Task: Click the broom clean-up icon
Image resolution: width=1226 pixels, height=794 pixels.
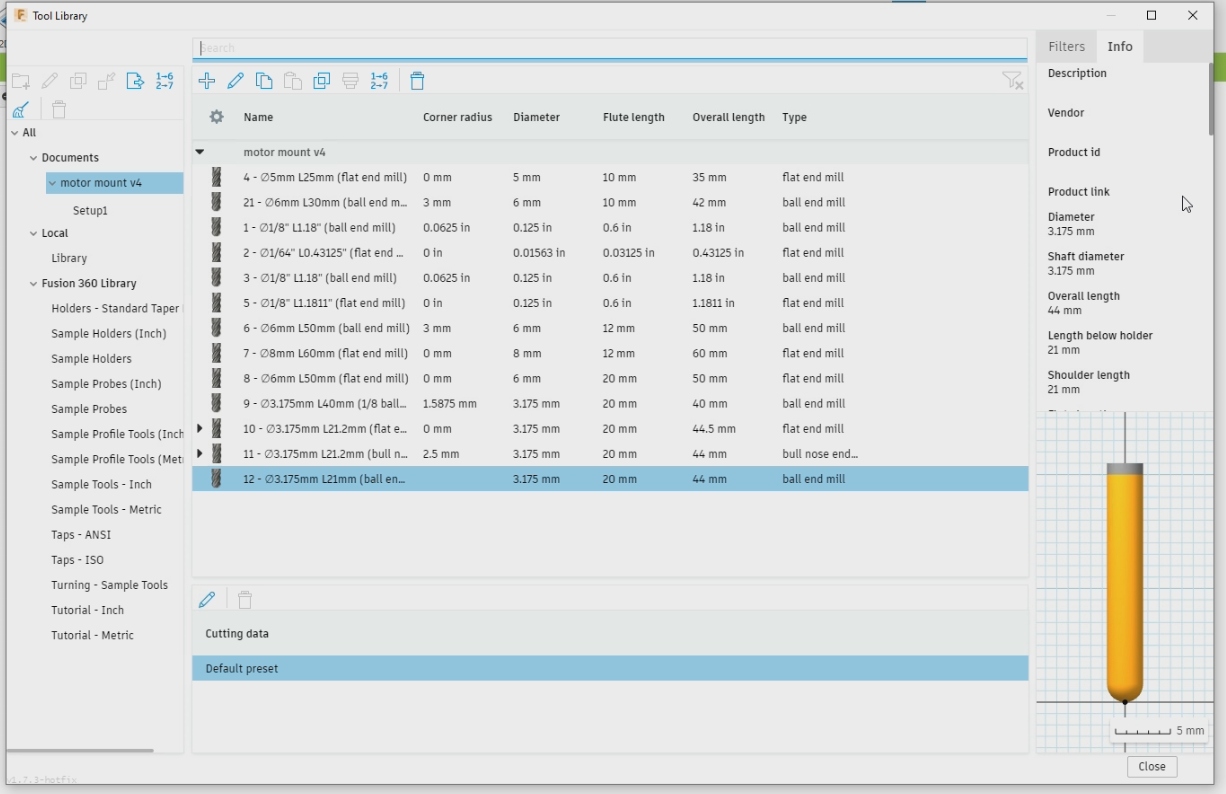Action: 20,110
